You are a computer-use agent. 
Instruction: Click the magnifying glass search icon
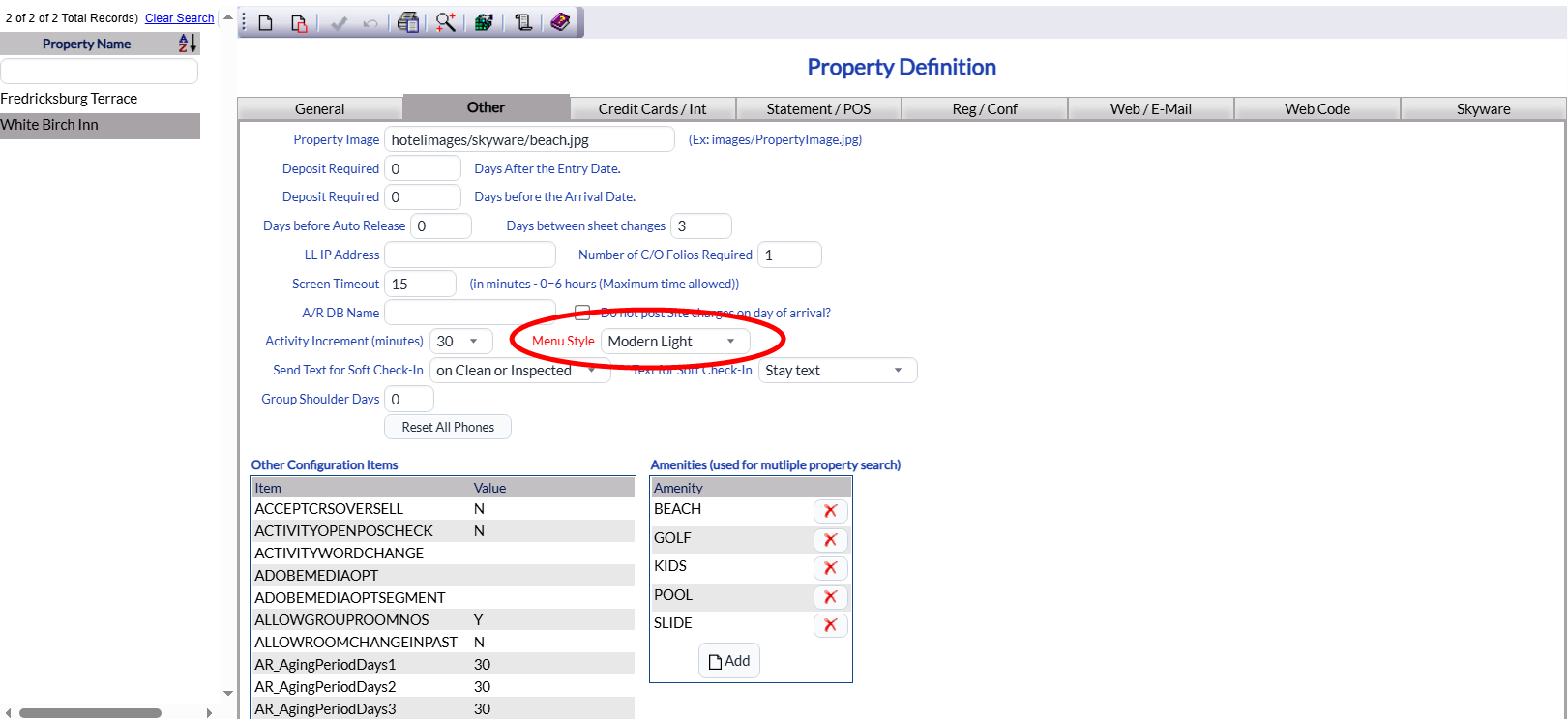click(x=445, y=23)
